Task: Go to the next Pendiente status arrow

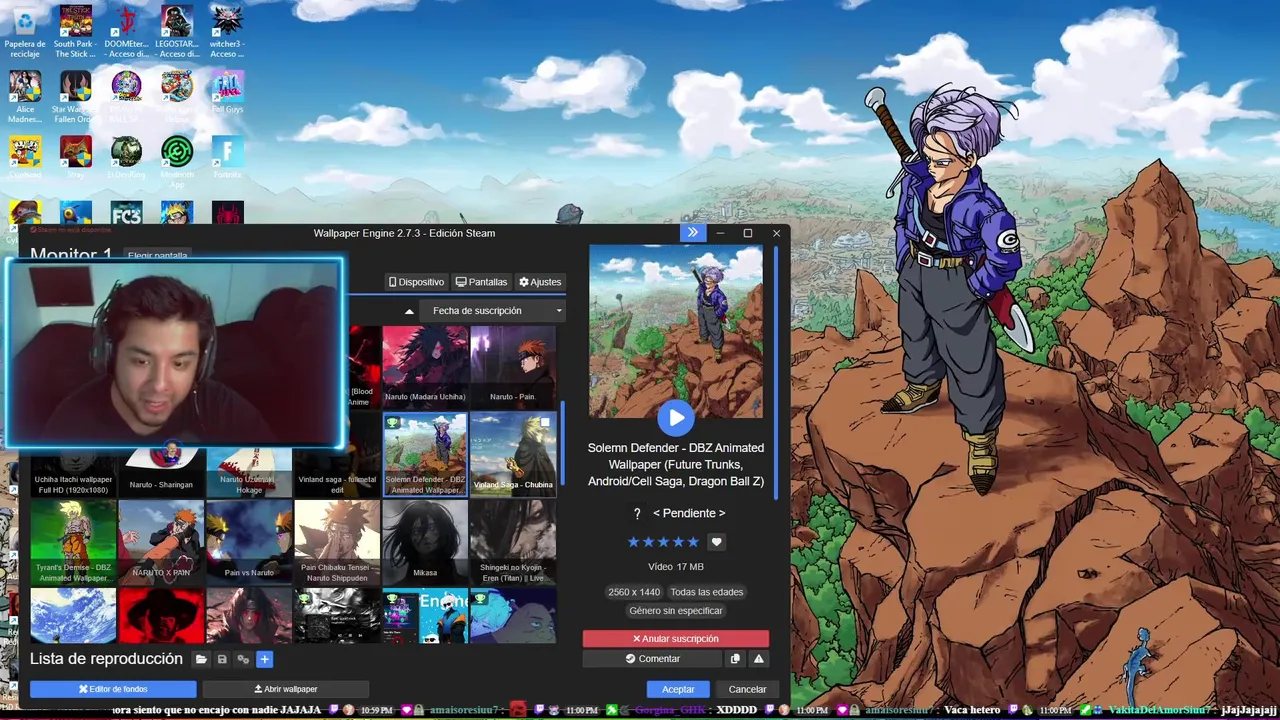Action: [721, 513]
